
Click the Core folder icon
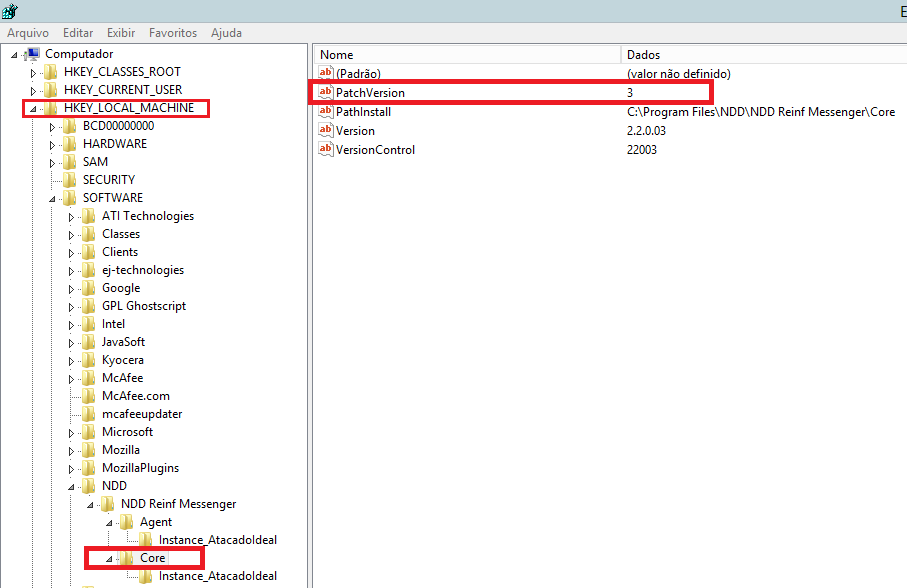pos(127,558)
